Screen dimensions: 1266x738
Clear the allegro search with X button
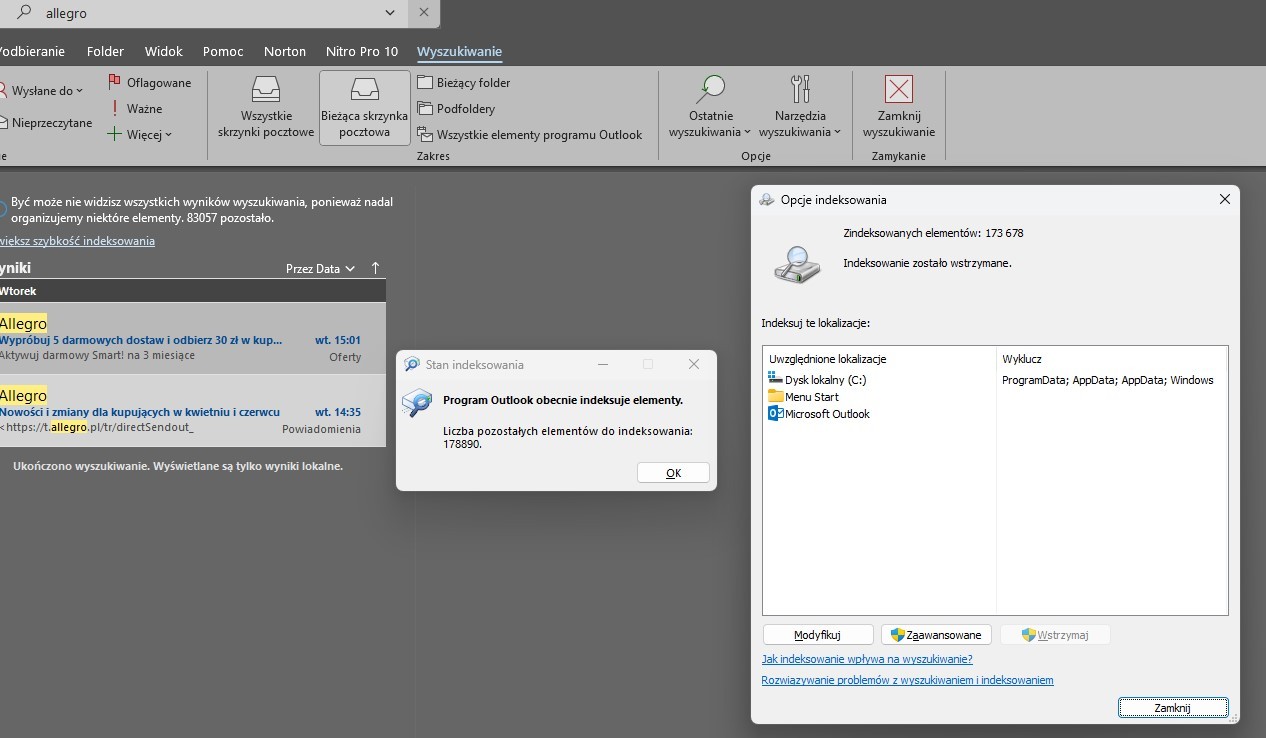click(424, 13)
